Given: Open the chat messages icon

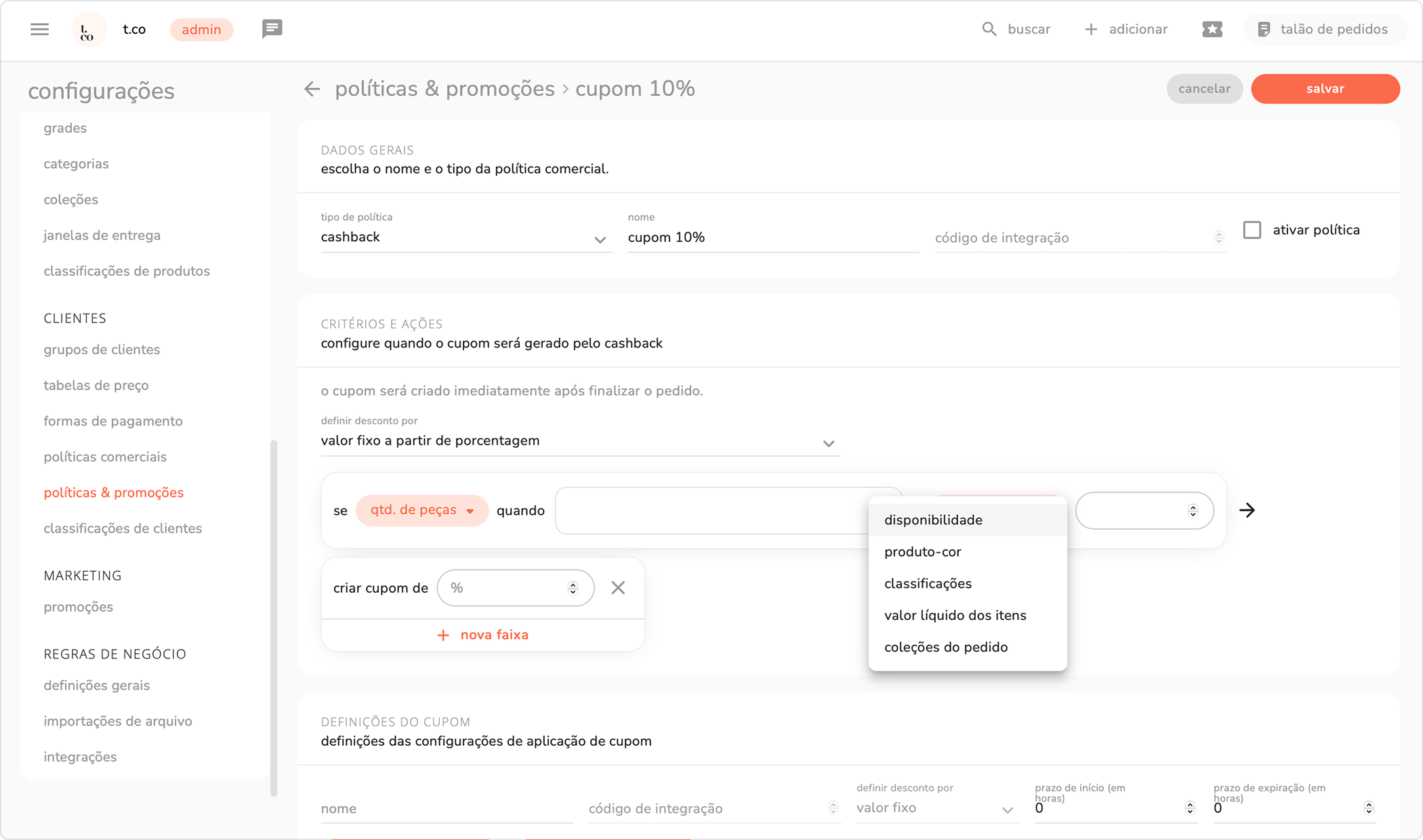Looking at the screenshot, I should [272, 29].
